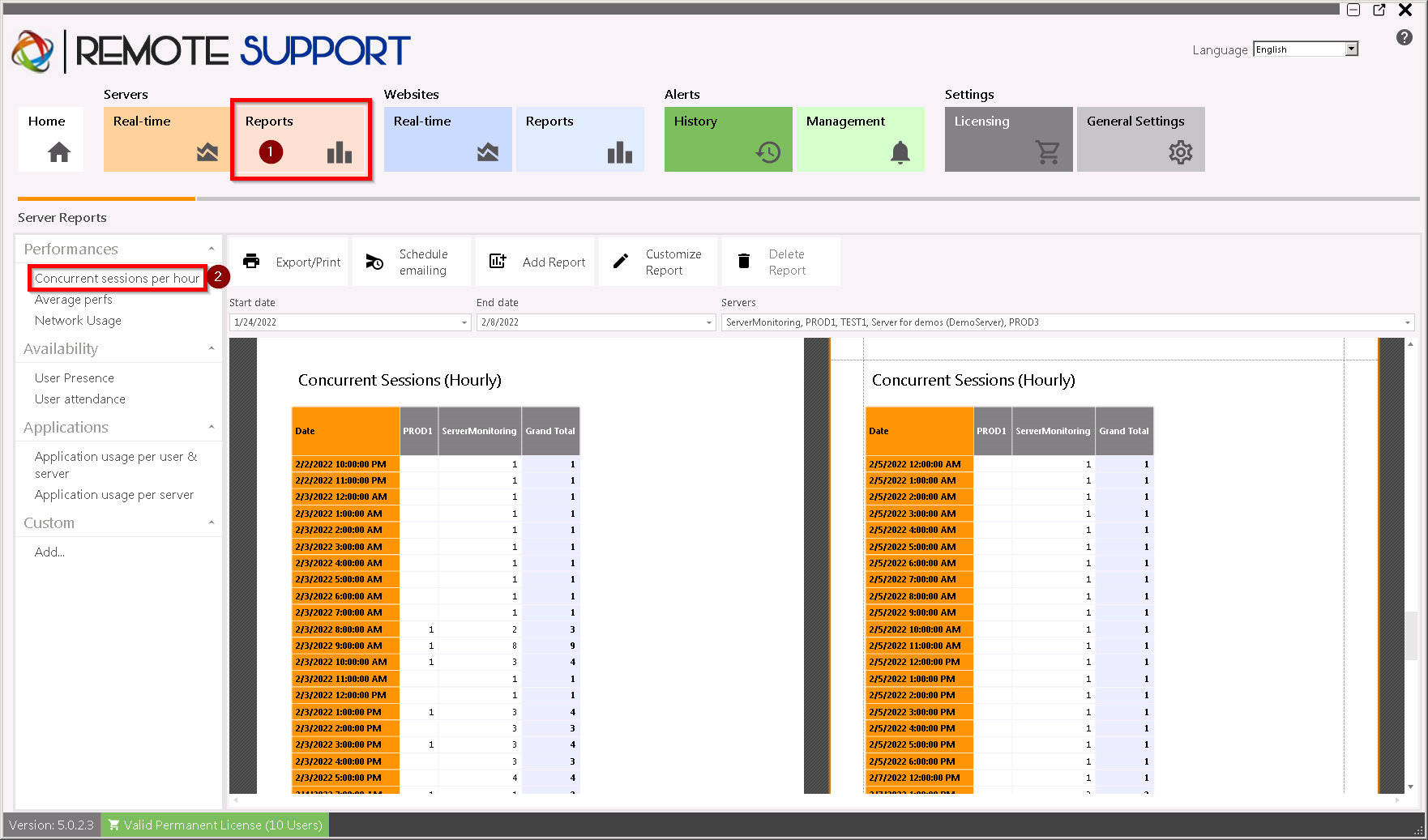Open Alerts Management tile
Viewport: 1428px width, 840px height.
point(861,139)
